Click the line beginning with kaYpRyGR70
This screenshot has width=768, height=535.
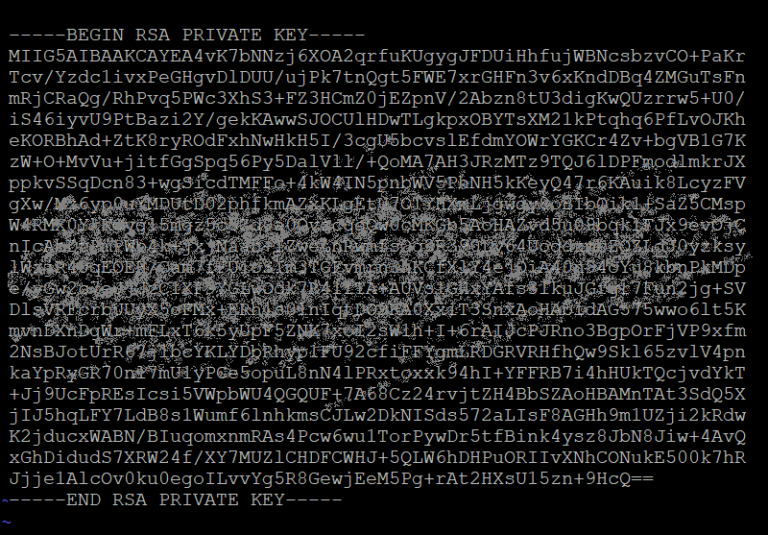coord(377,373)
